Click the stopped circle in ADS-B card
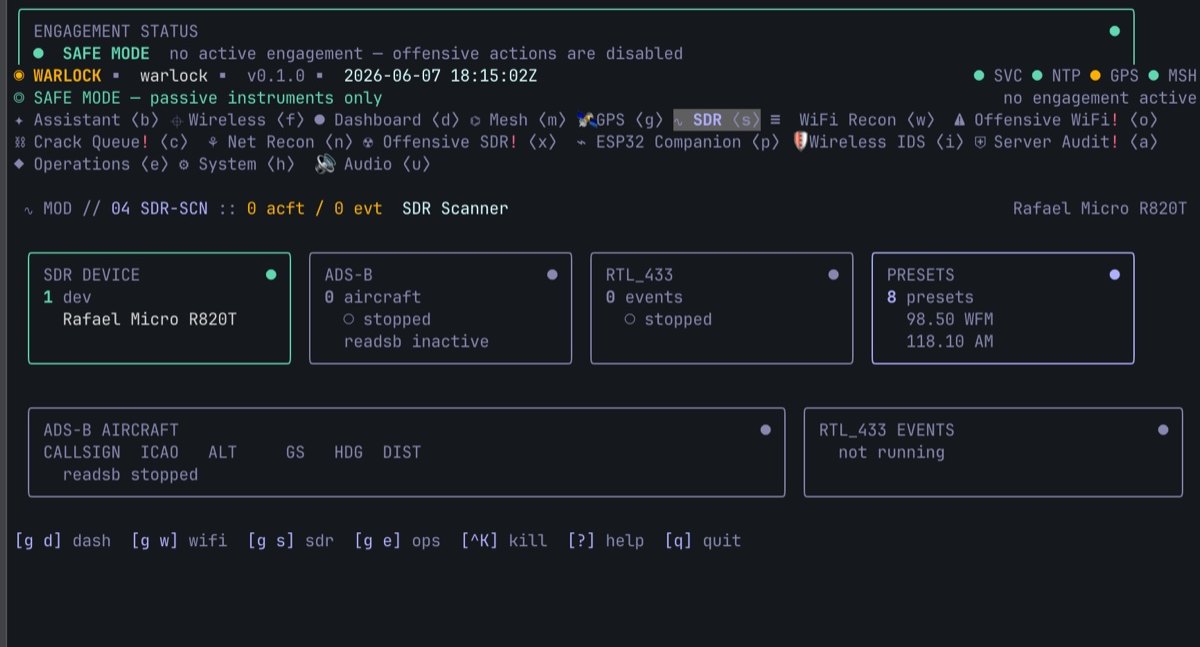 pyautogui.click(x=349, y=320)
